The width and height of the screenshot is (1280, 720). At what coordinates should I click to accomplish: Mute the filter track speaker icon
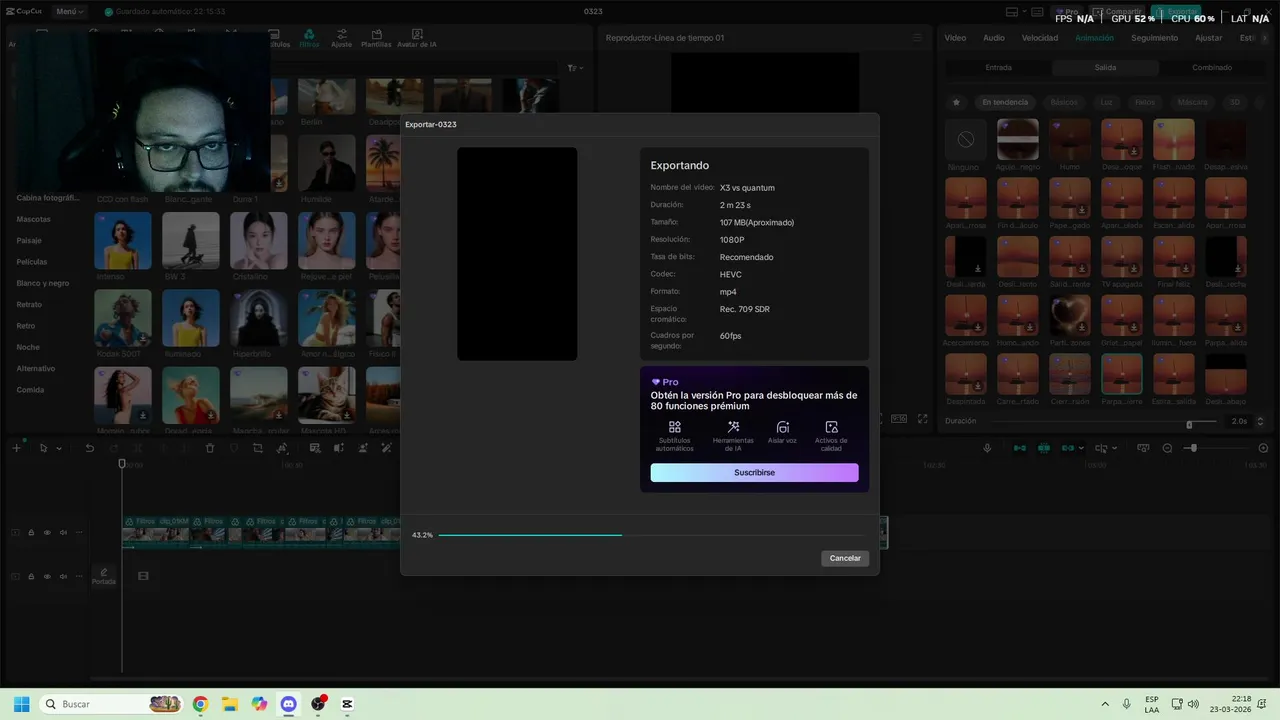63,532
